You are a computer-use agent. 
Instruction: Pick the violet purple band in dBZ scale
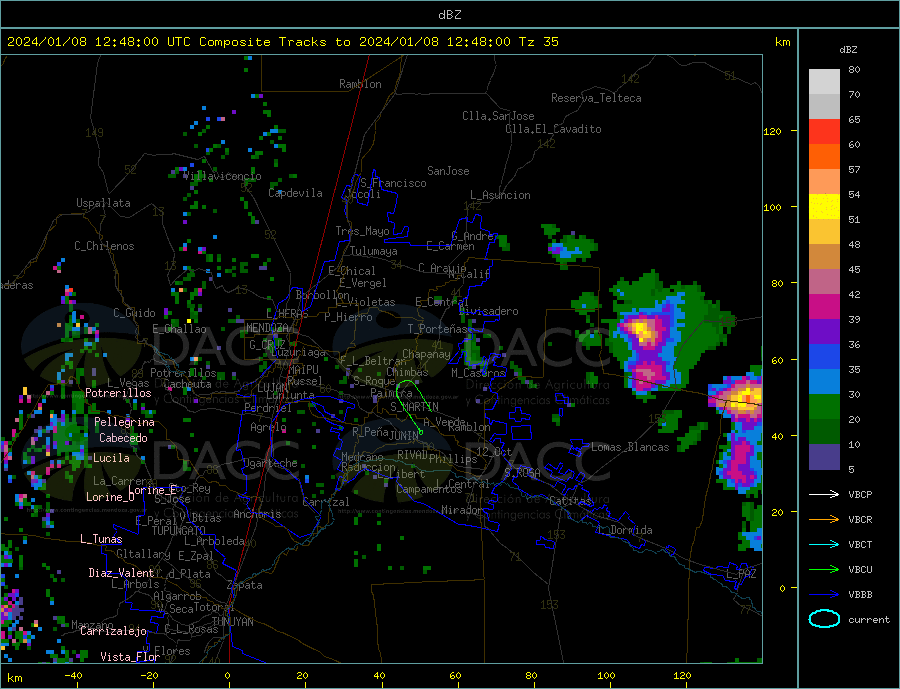pos(824,332)
